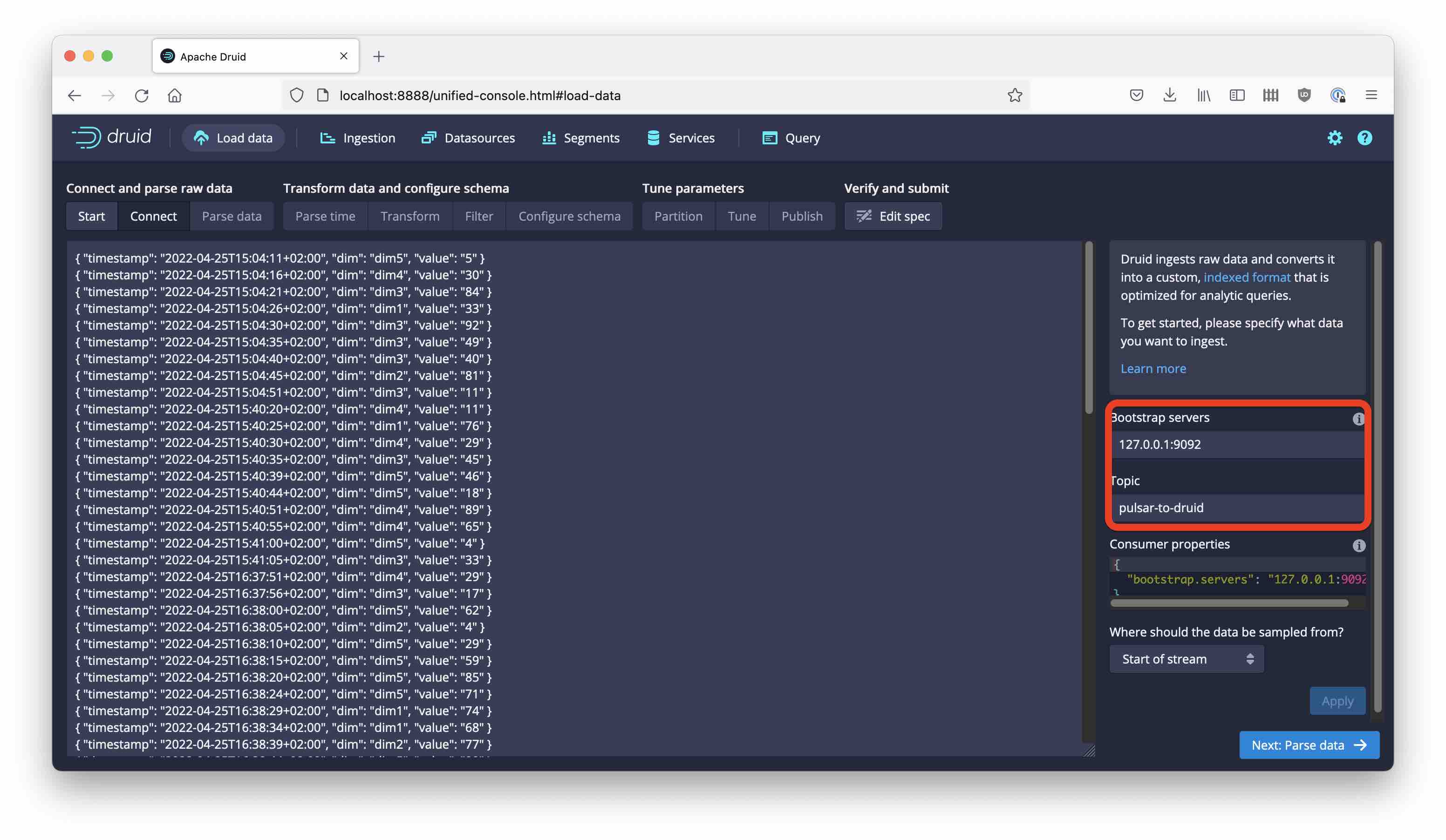Open the Services view
Image resolution: width=1446 pixels, height=840 pixels.
click(681, 138)
